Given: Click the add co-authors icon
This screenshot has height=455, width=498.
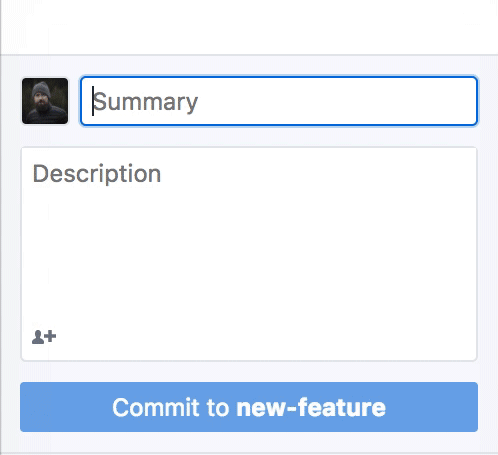Looking at the screenshot, I should [x=44, y=337].
